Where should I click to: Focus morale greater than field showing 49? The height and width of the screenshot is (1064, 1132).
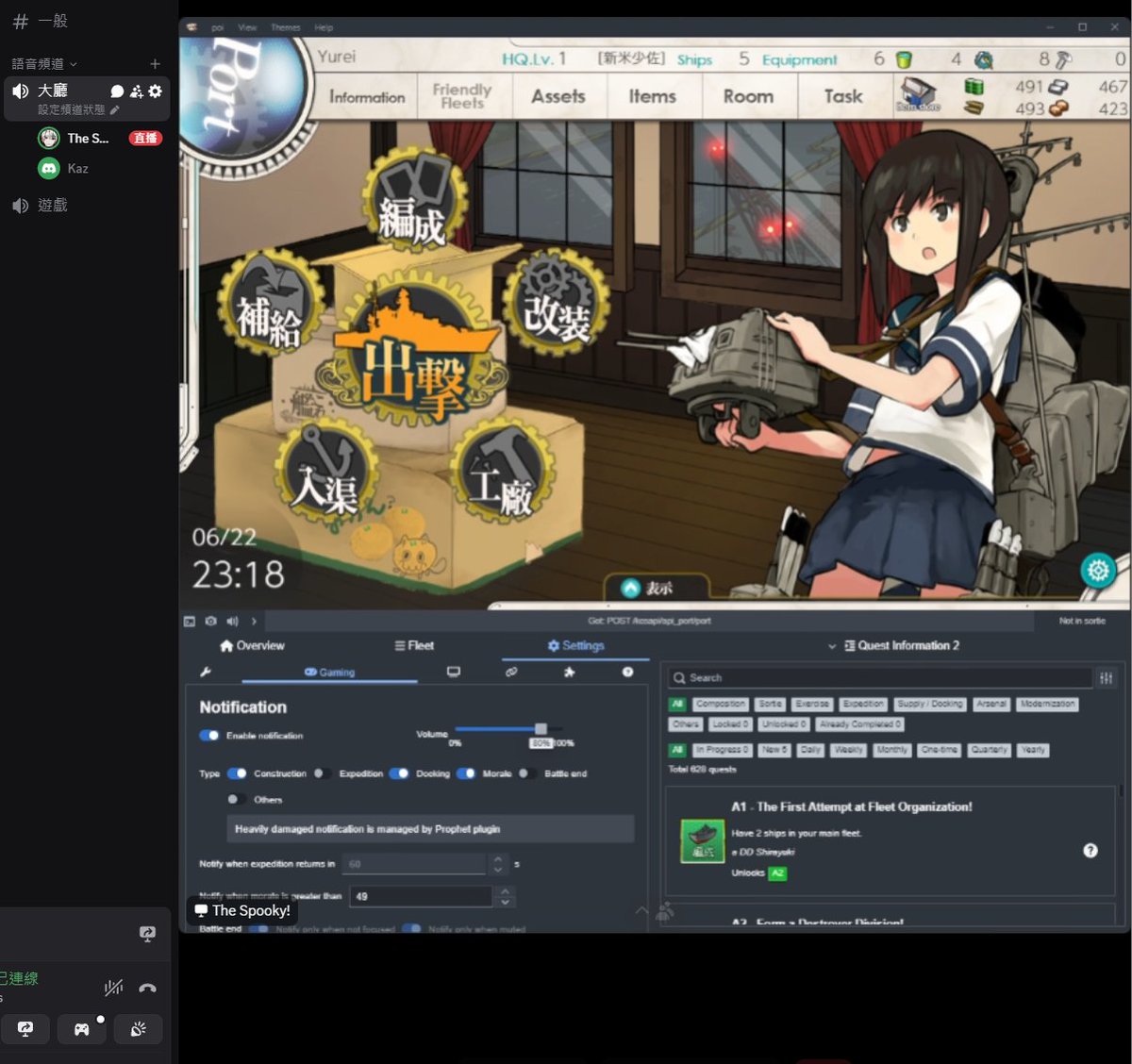[421, 896]
